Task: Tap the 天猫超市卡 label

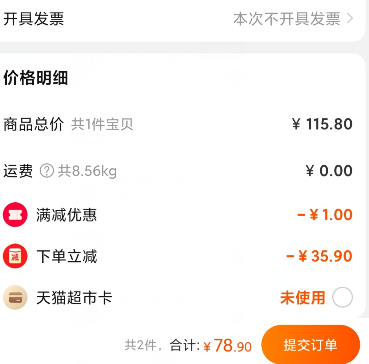Action: 74,298
